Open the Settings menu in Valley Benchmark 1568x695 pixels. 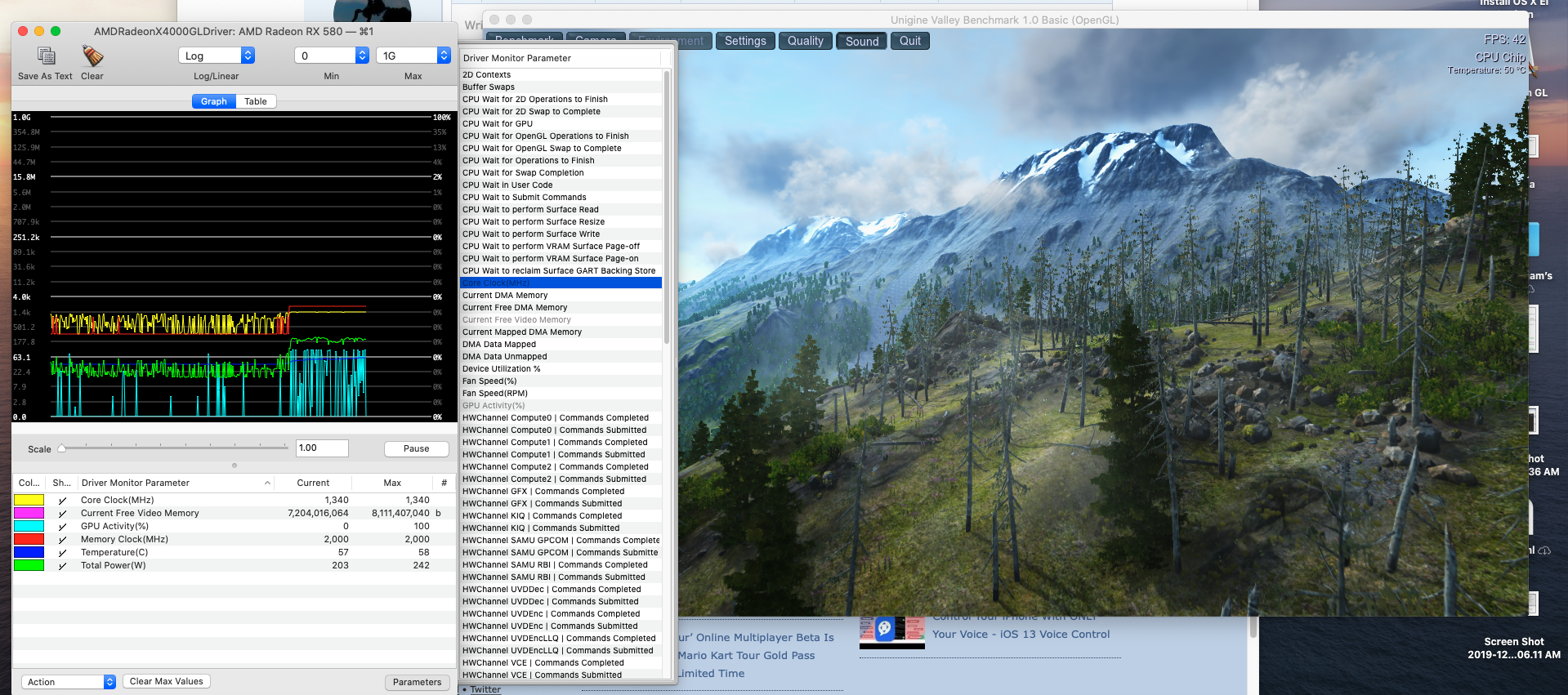click(x=745, y=41)
